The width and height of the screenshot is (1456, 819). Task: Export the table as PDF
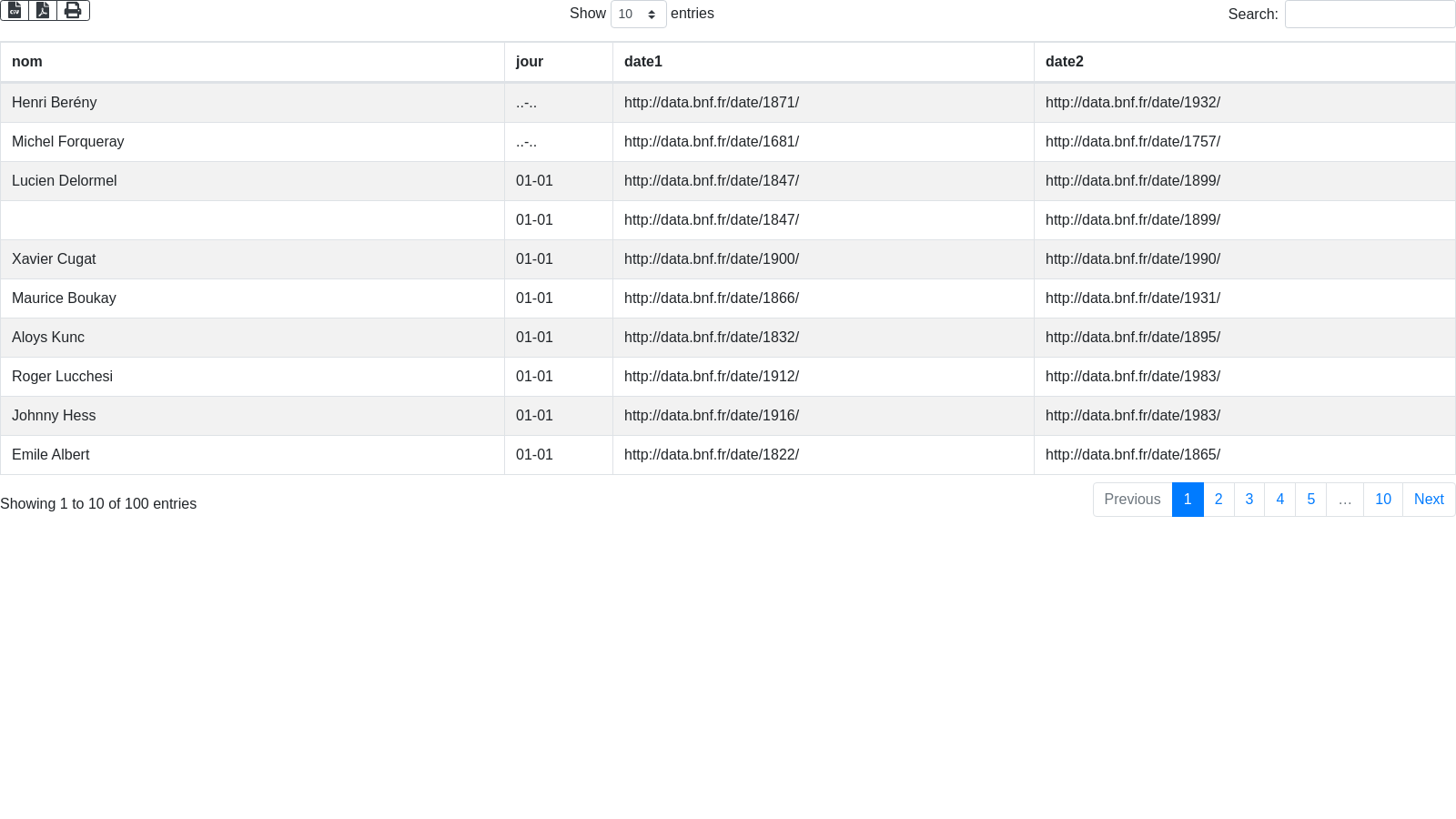[x=43, y=10]
